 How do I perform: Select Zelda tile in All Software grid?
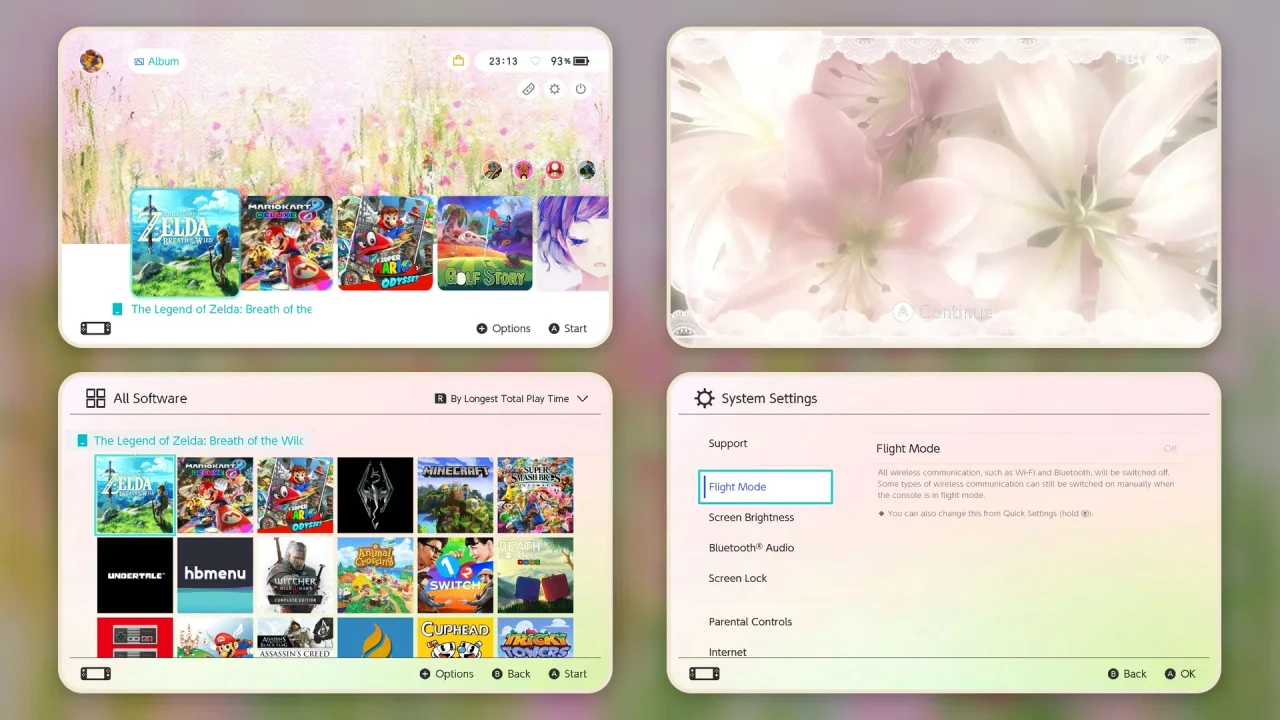[x=135, y=495]
